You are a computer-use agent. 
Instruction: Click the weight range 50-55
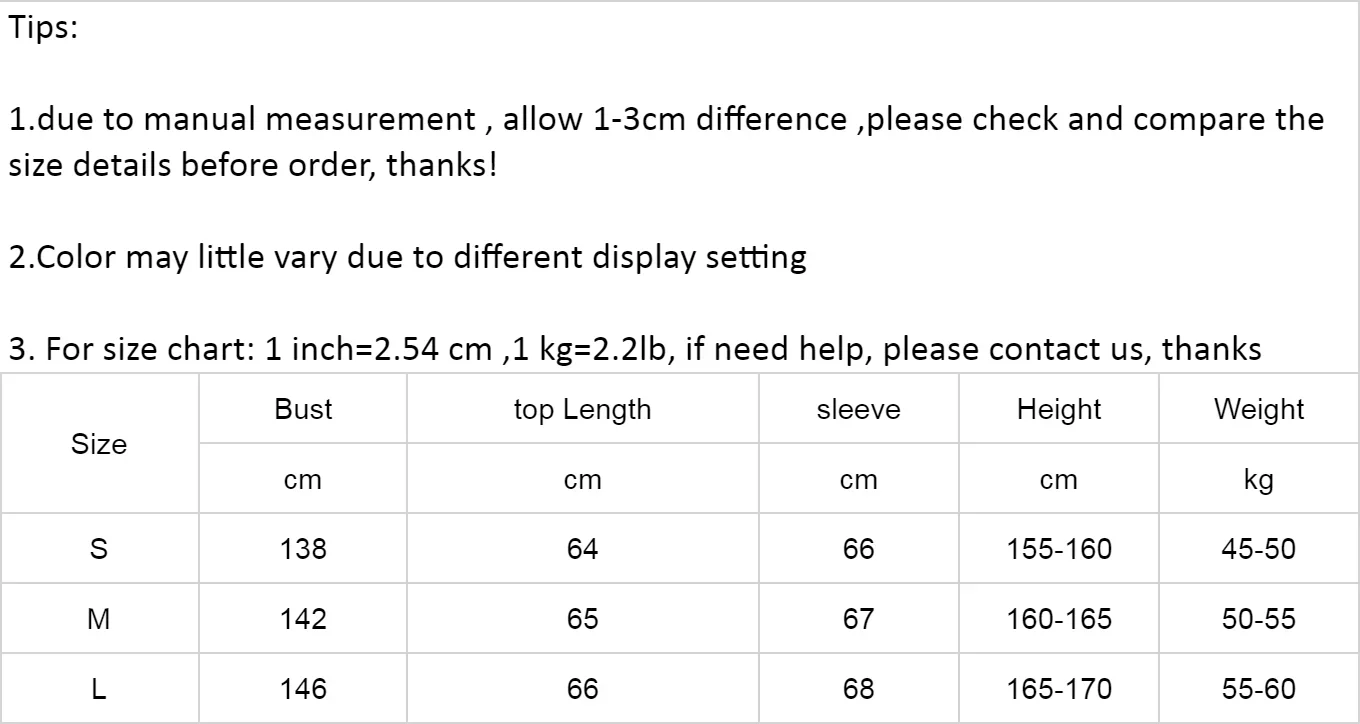pyautogui.click(x=1259, y=619)
